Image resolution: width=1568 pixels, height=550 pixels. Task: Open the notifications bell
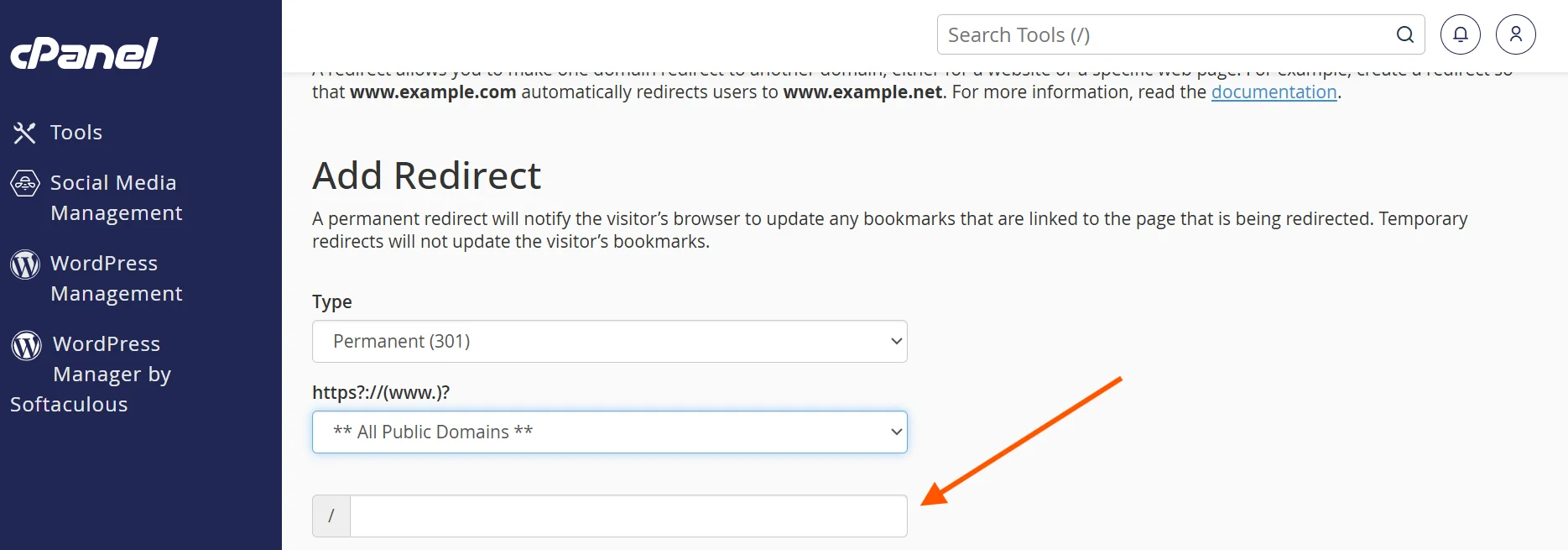(x=1460, y=34)
